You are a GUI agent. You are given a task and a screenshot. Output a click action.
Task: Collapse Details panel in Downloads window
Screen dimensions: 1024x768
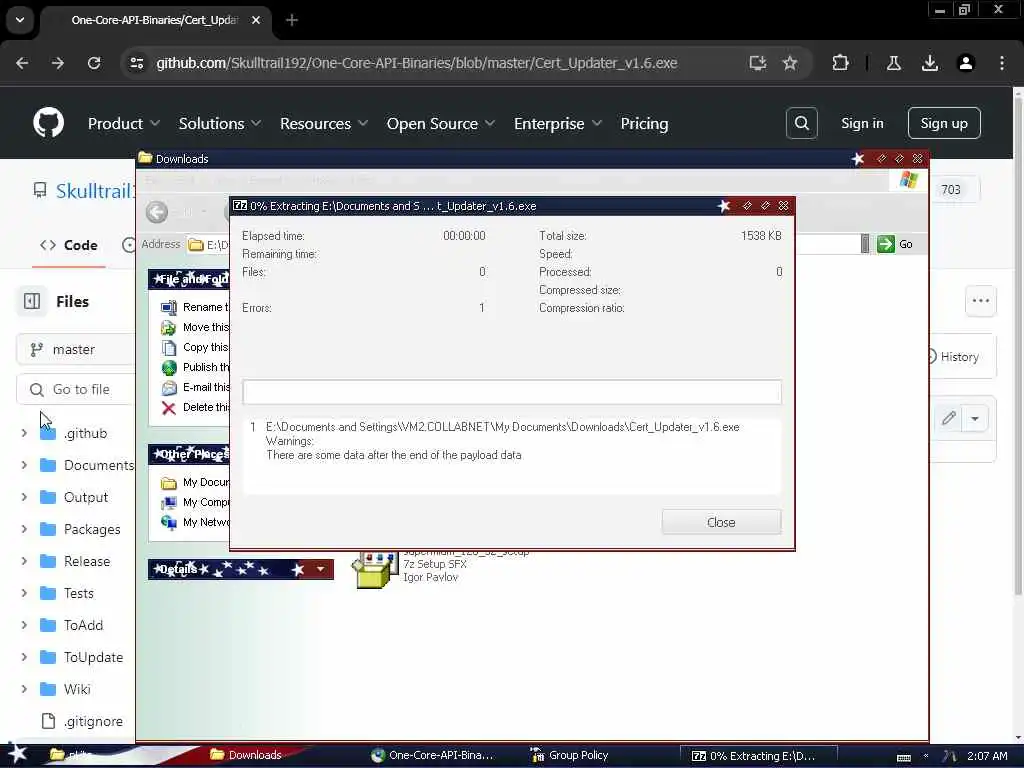pyautogui.click(x=320, y=569)
